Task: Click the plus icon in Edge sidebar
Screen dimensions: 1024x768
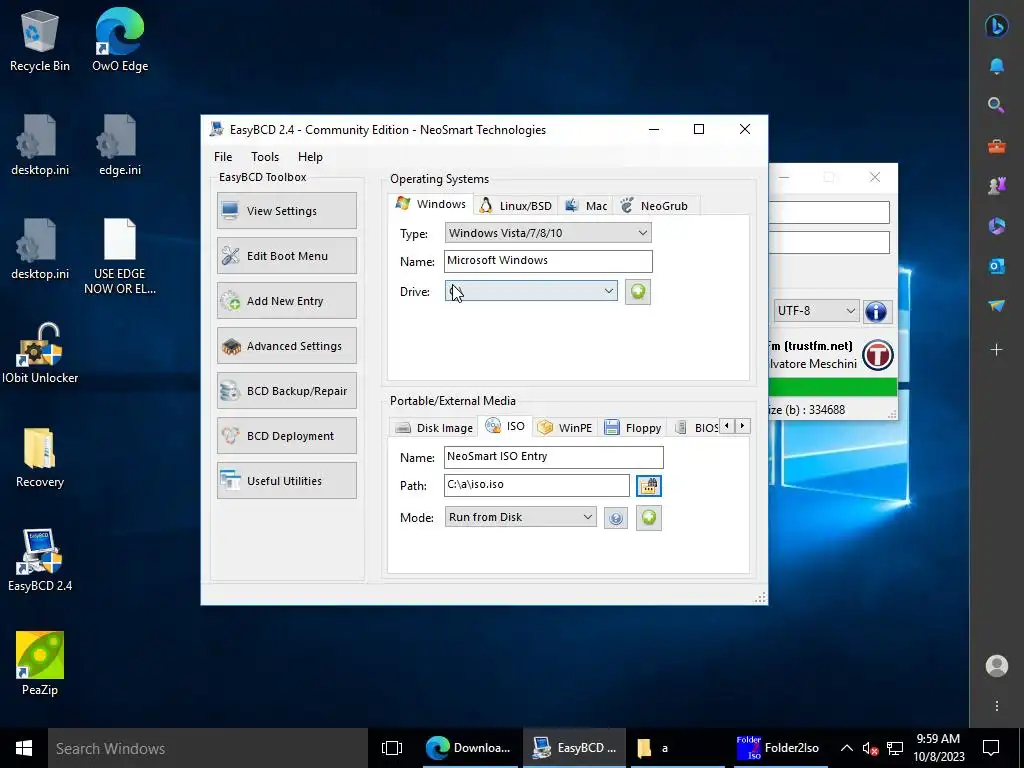Action: click(997, 350)
